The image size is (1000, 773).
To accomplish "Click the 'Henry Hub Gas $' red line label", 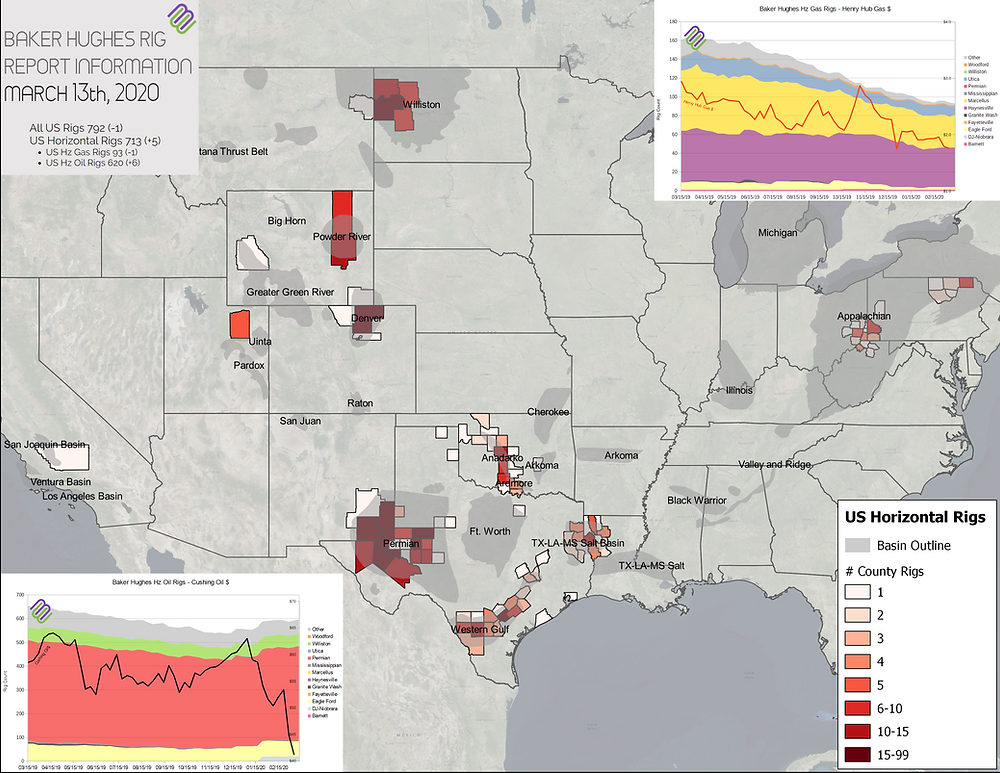I will (698, 105).
